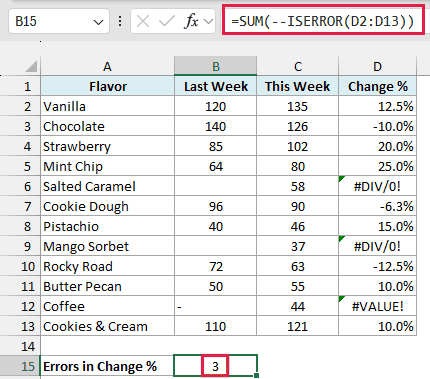
Task: Select the Strawberry cell
Action: 107,146
